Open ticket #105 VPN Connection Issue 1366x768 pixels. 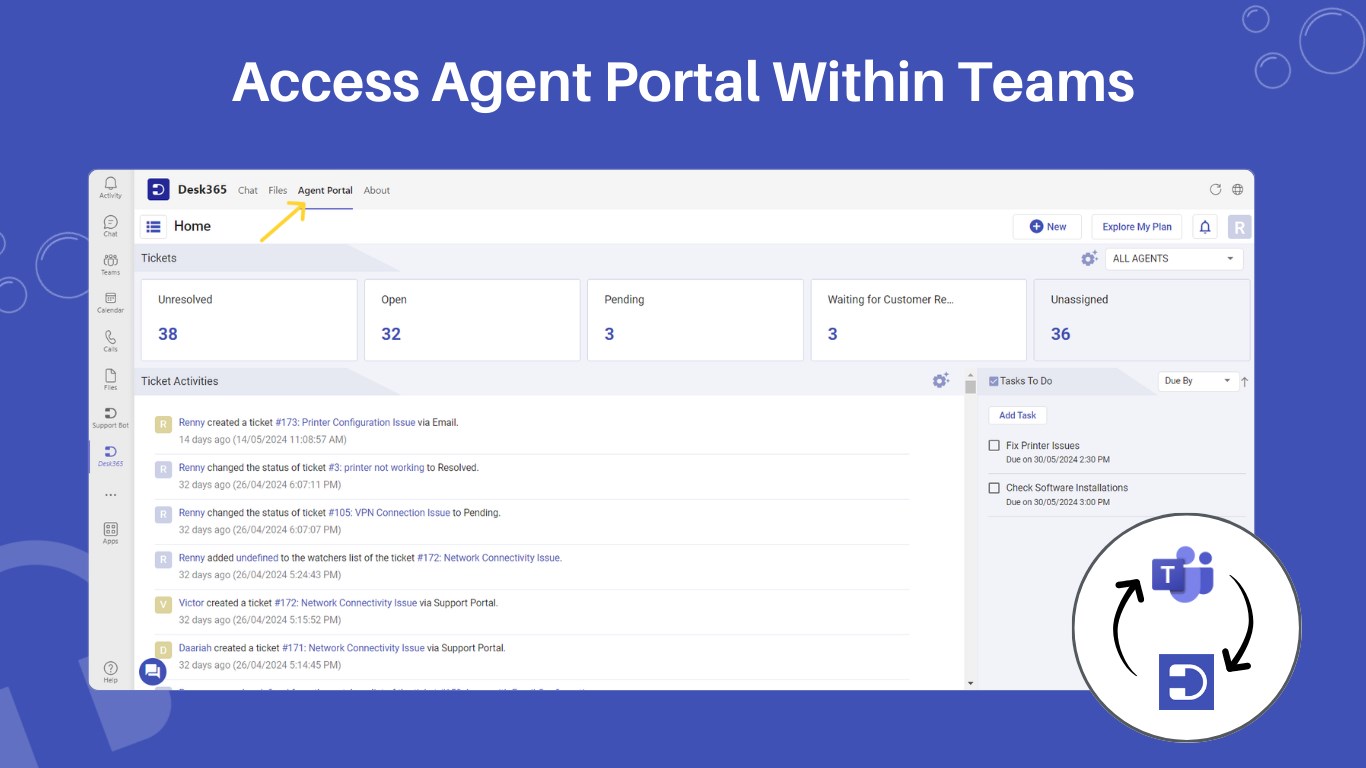point(389,512)
